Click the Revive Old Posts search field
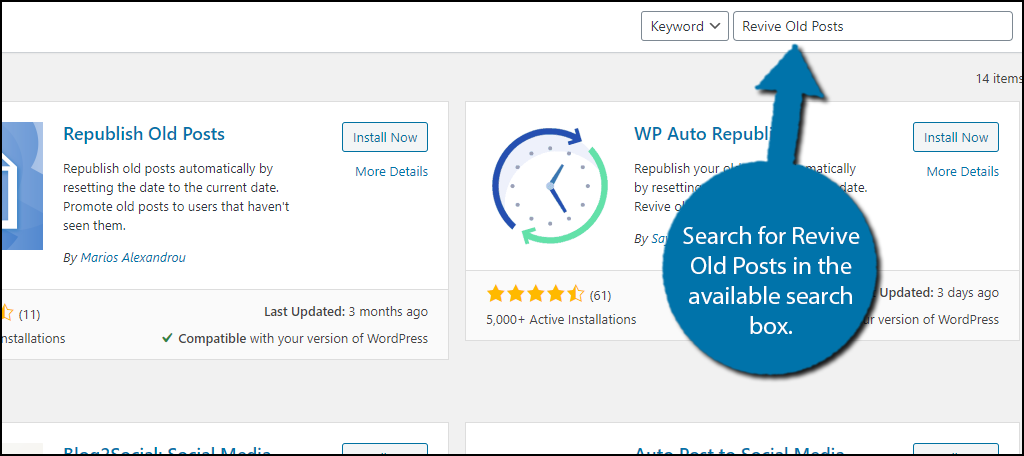 [x=872, y=26]
